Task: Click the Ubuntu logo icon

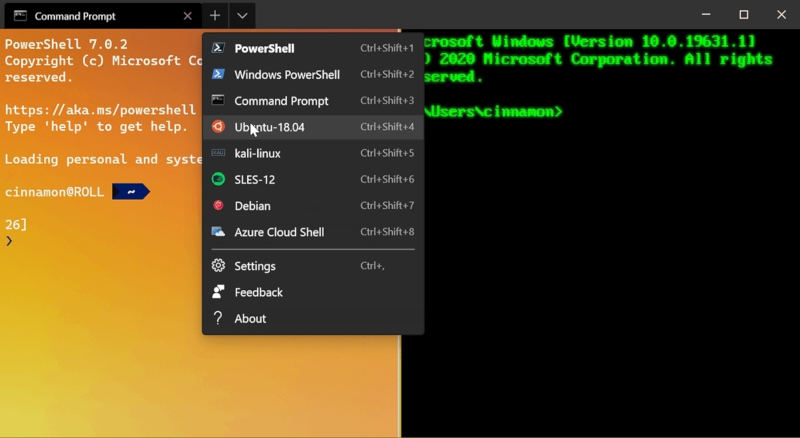Action: point(218,126)
